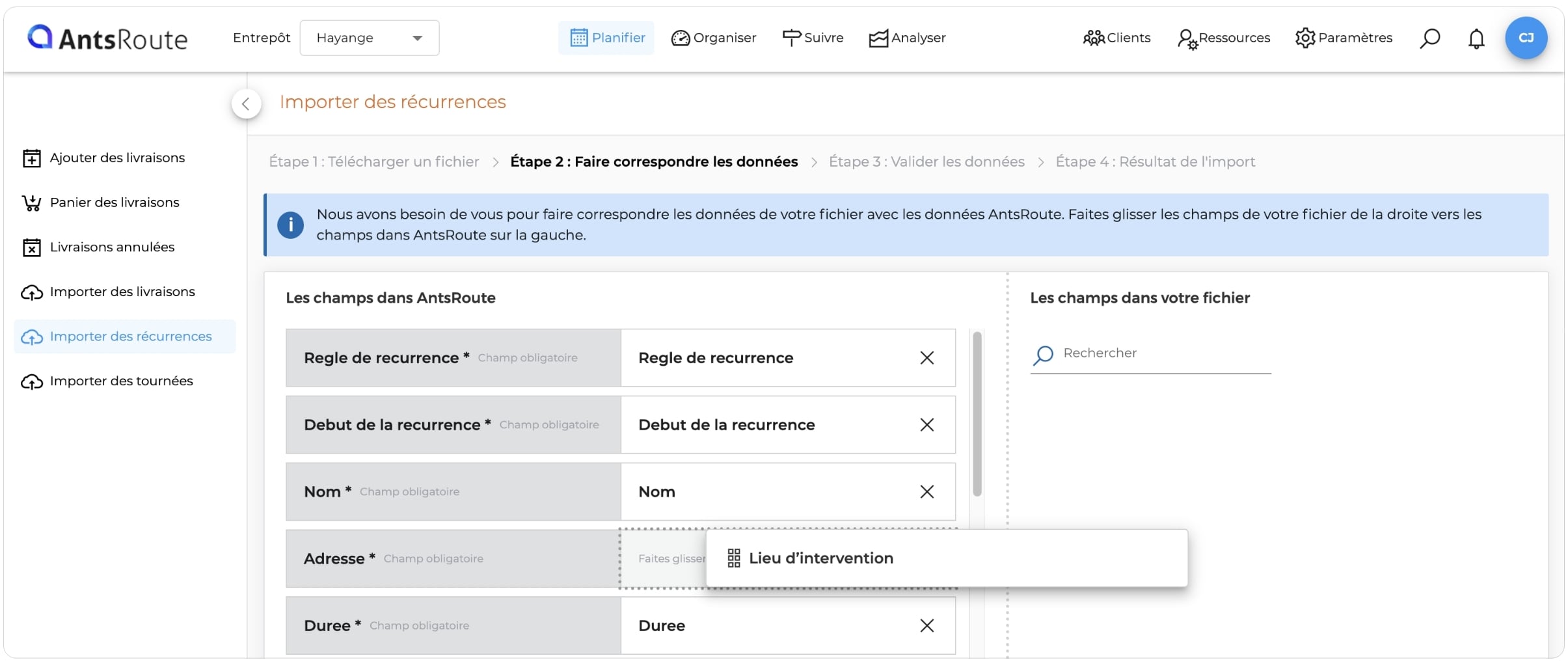Click the grip icon on Lieu d'intervention

[x=734, y=559]
